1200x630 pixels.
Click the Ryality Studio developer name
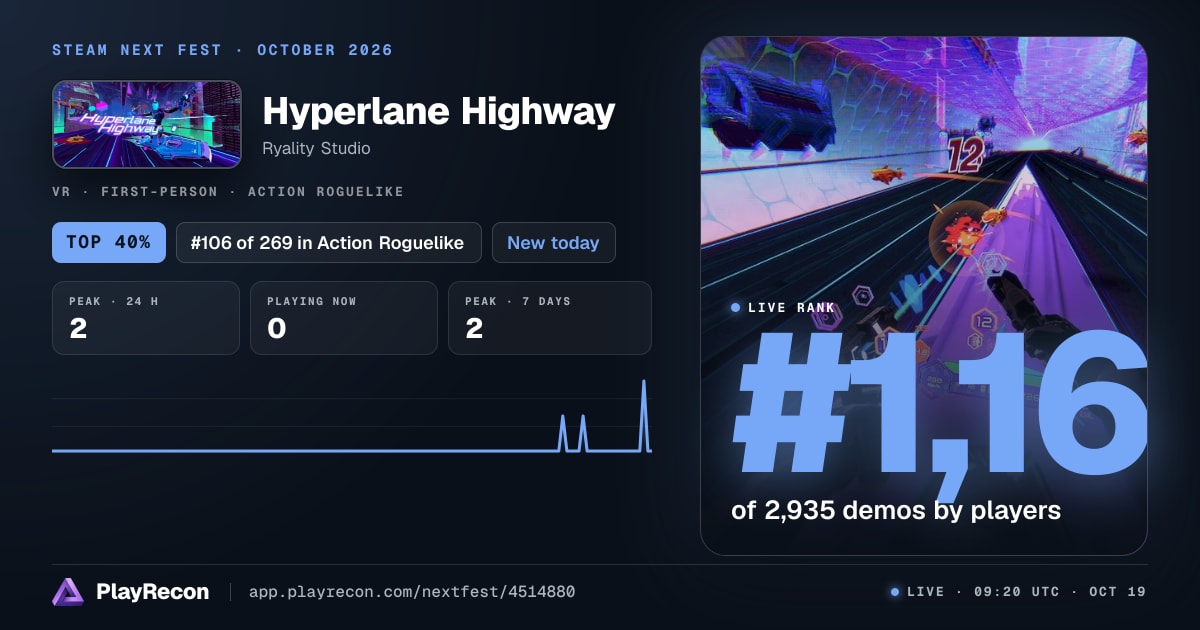(316, 148)
